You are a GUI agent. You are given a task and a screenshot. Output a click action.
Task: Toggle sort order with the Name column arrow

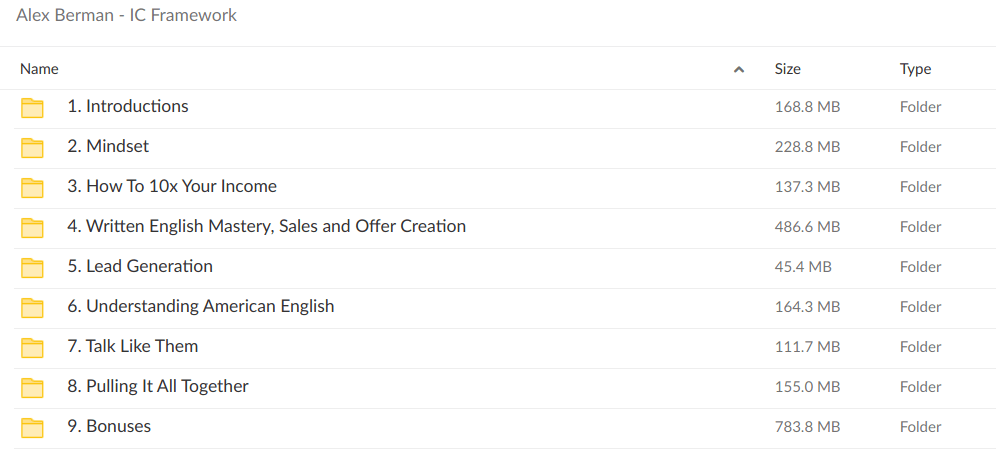pos(739,70)
